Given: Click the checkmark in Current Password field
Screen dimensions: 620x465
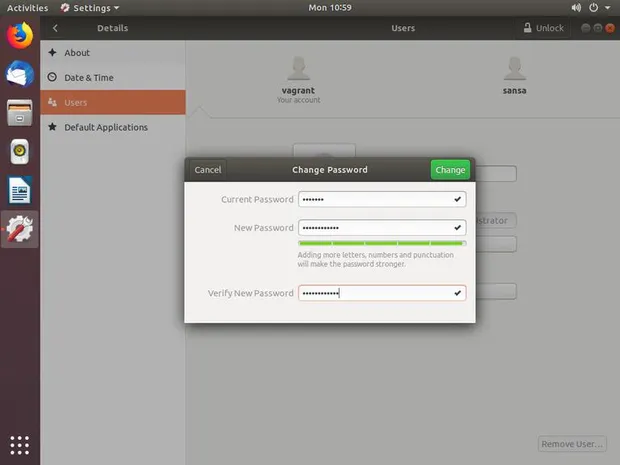Looking at the screenshot, I should click(x=457, y=199).
